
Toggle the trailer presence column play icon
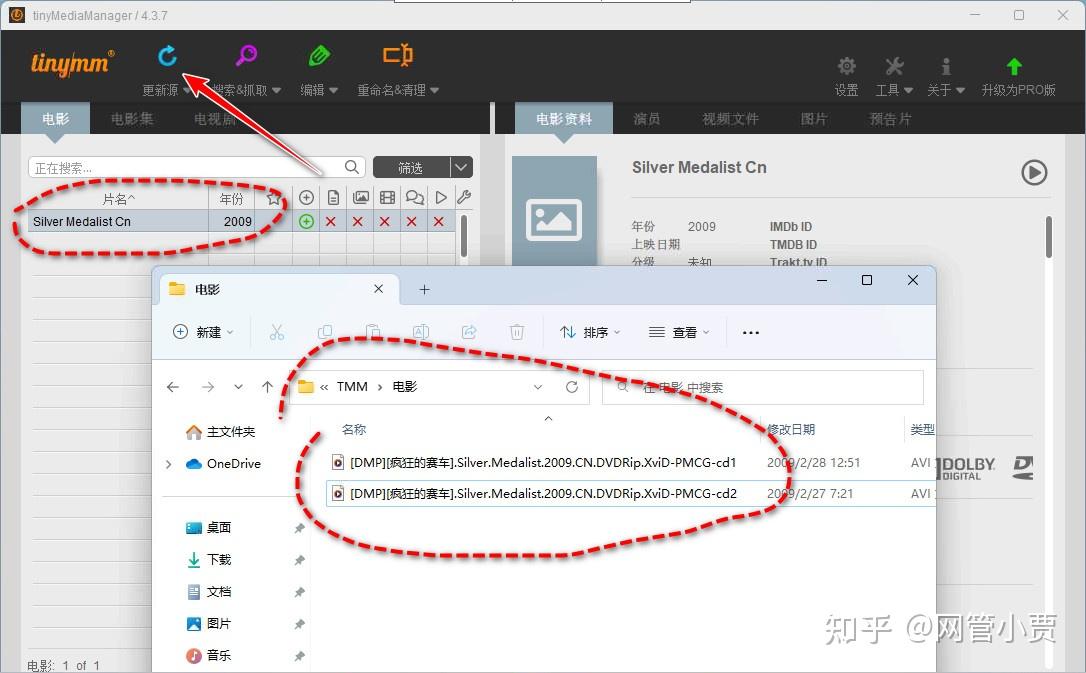pyautogui.click(x=440, y=197)
